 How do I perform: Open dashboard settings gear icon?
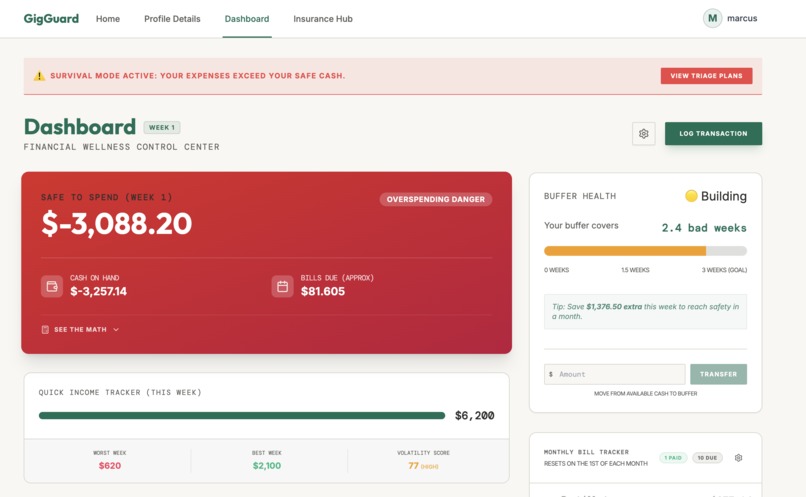point(644,134)
